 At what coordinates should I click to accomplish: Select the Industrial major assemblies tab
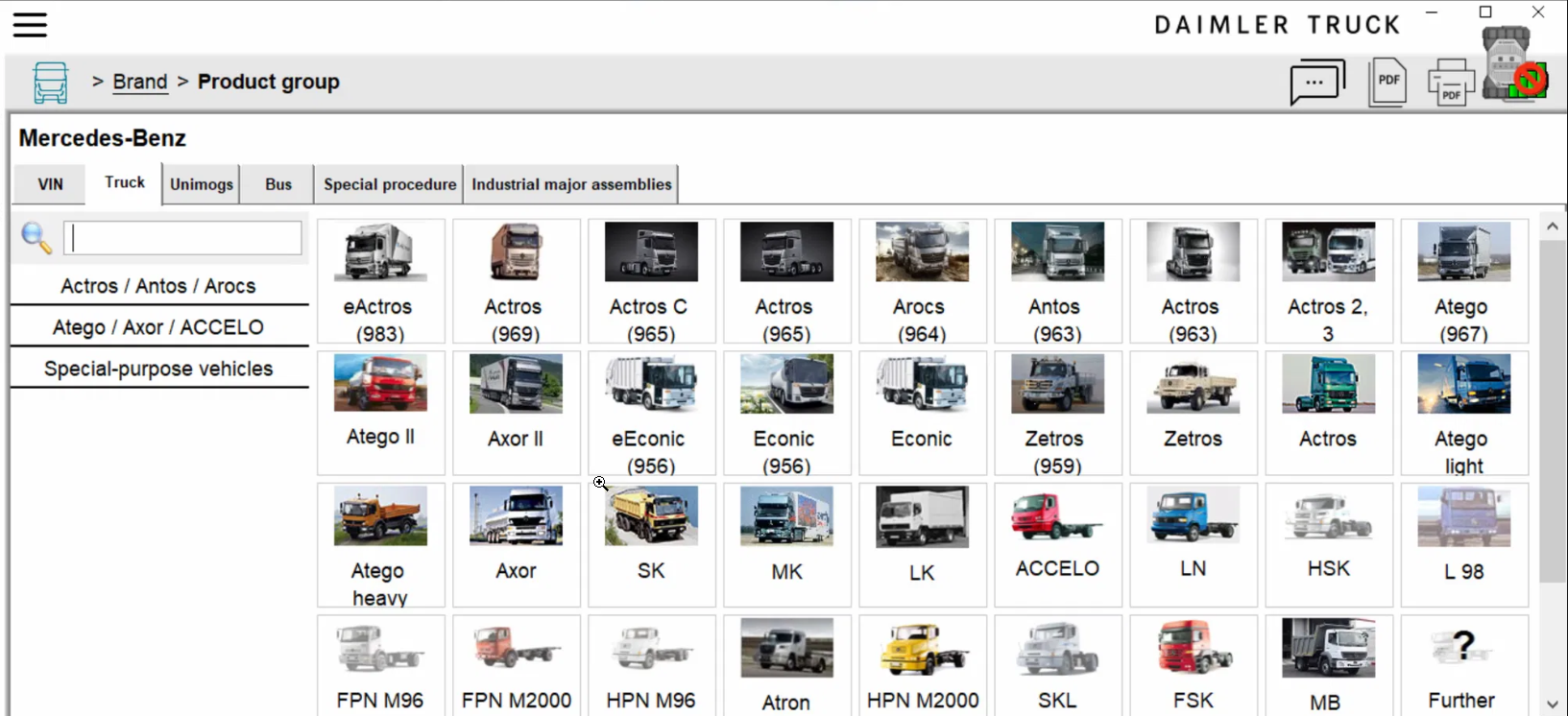point(571,184)
